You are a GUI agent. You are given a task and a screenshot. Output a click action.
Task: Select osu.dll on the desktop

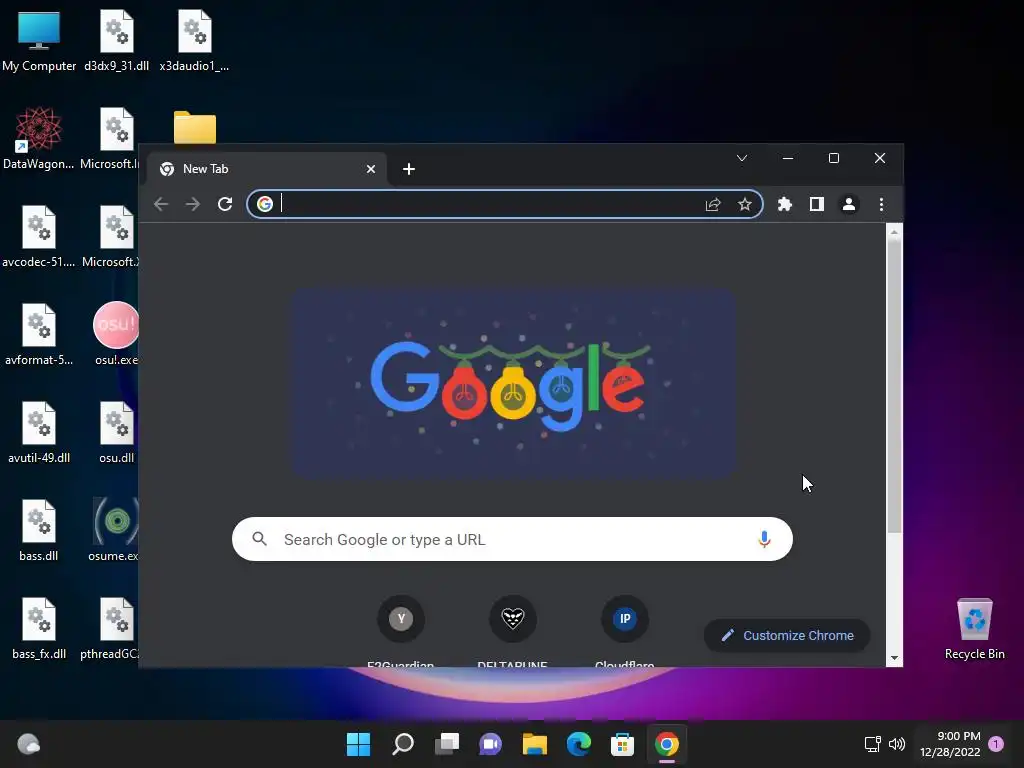[117, 433]
